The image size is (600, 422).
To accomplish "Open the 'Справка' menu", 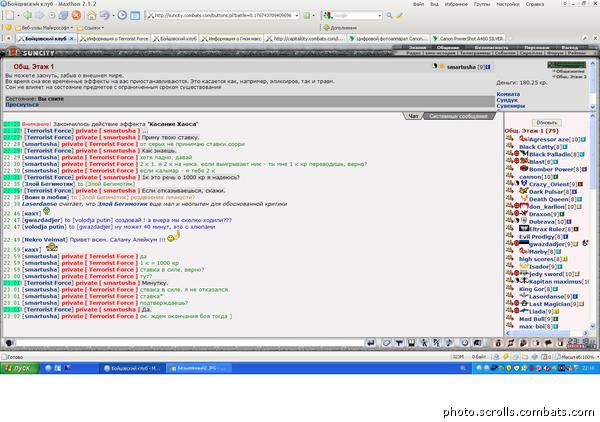I will (x=535, y=4).
